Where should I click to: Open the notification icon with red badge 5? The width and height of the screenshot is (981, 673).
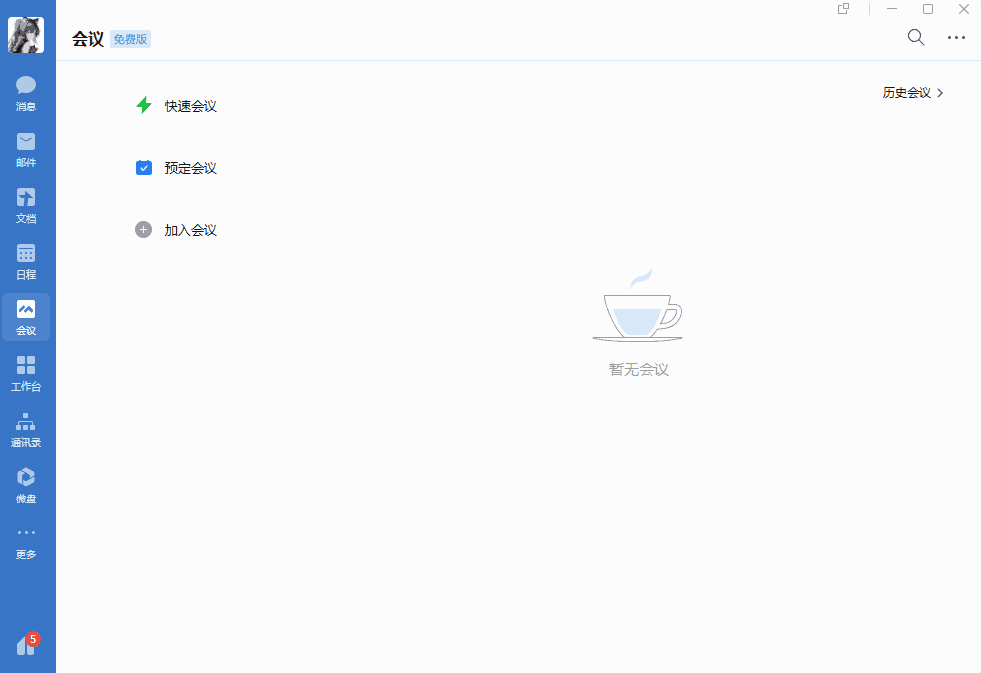[x=25, y=645]
